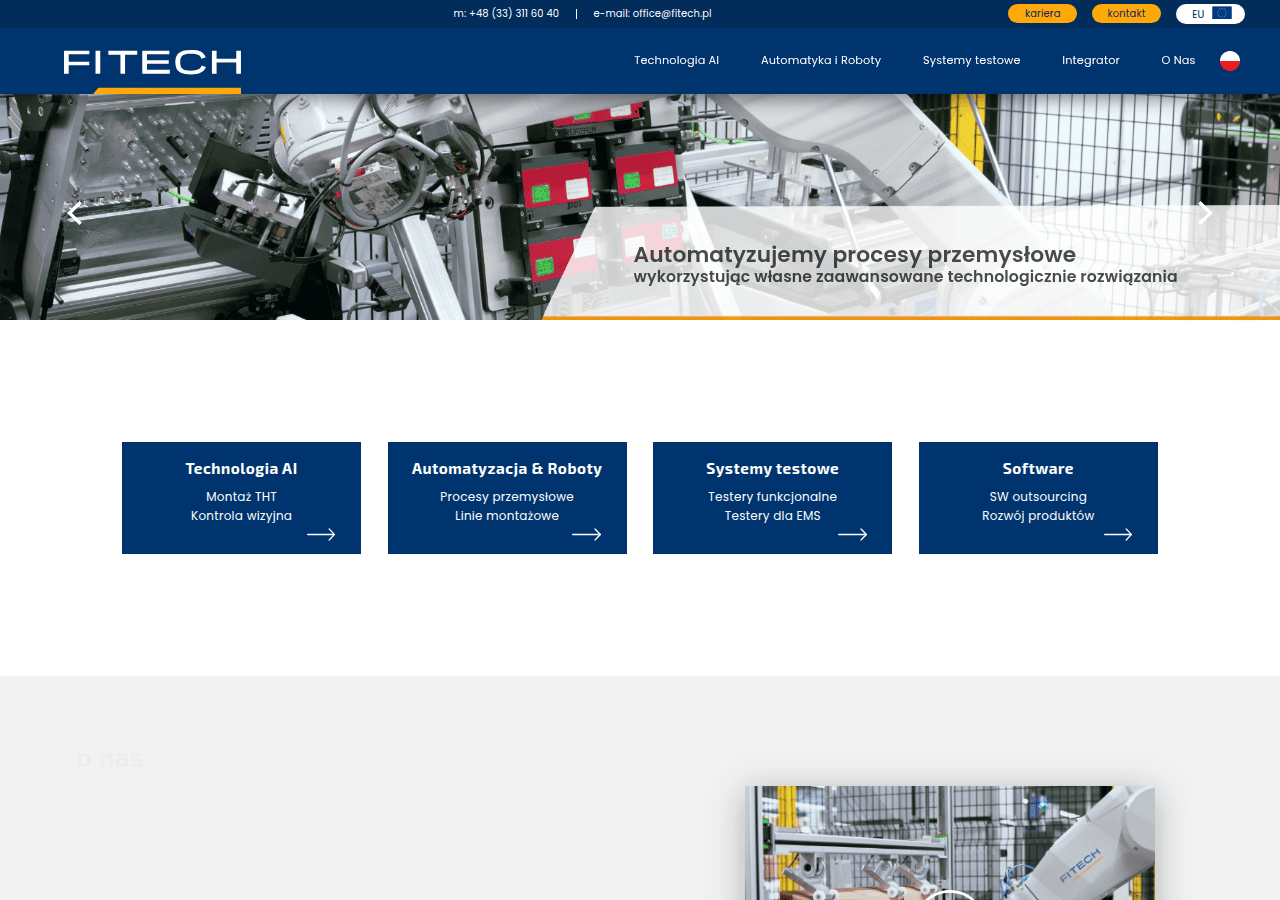Click arrow on Software card
The height and width of the screenshot is (900, 1280).
click(1118, 535)
